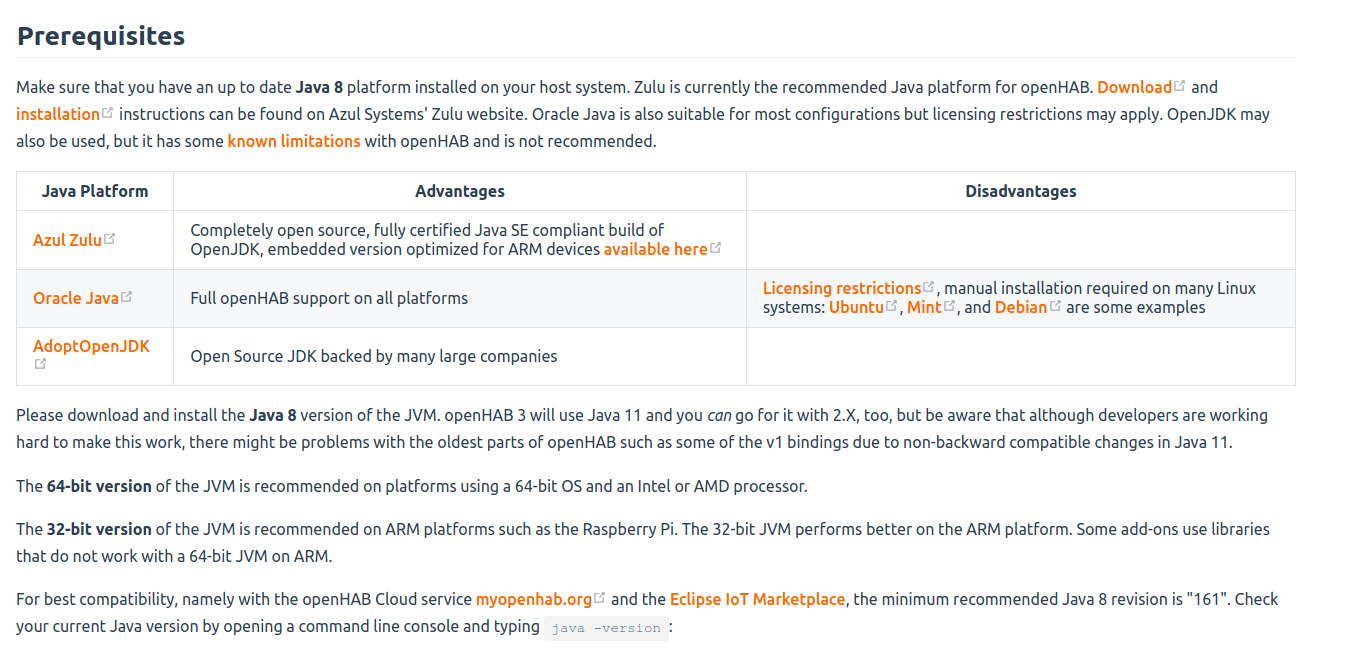Click the Java Platform column header
This screenshot has height=653, width=1360.
point(95,191)
